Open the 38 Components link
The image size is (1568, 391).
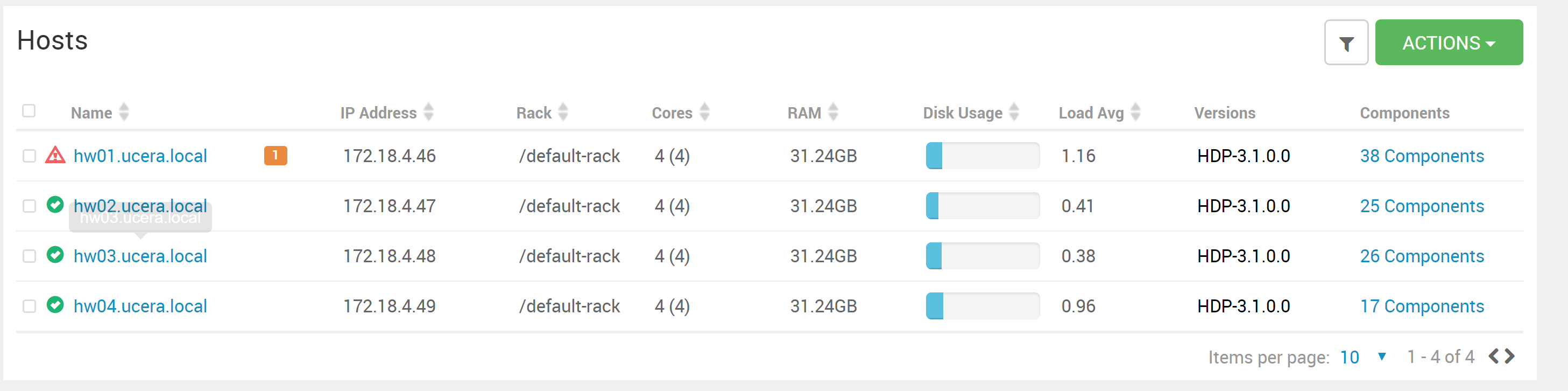pos(1421,156)
